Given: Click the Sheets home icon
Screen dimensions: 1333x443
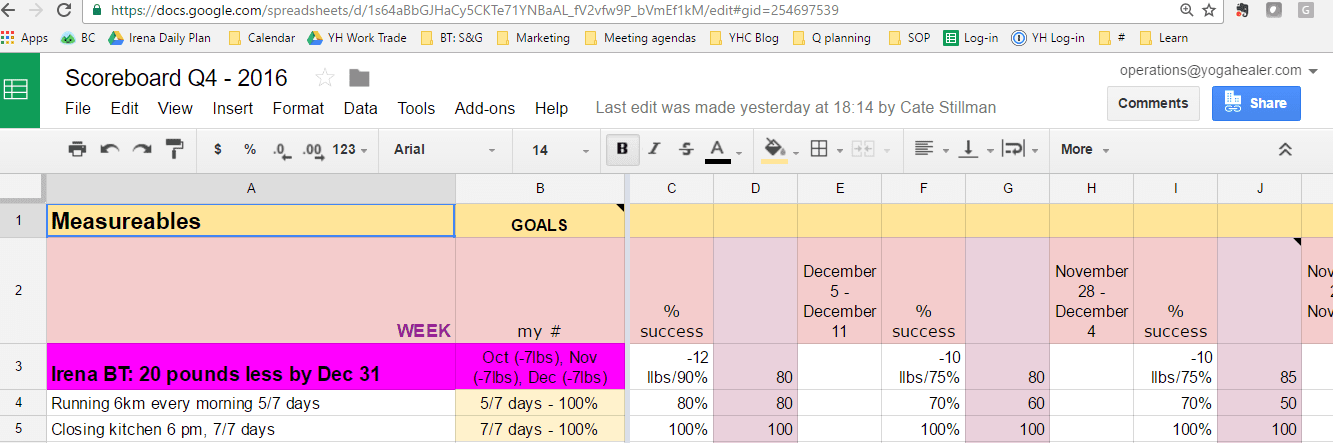Looking at the screenshot, I should (17, 90).
